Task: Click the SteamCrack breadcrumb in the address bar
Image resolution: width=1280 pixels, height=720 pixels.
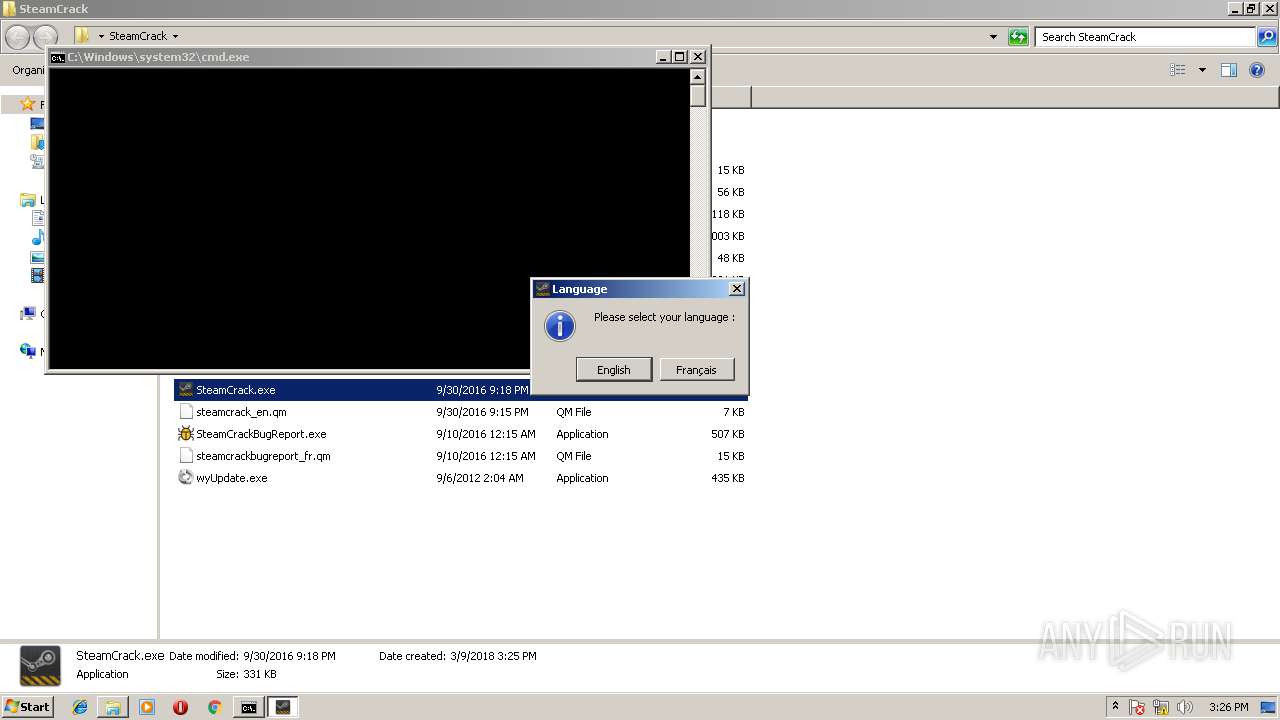Action: pos(138,36)
